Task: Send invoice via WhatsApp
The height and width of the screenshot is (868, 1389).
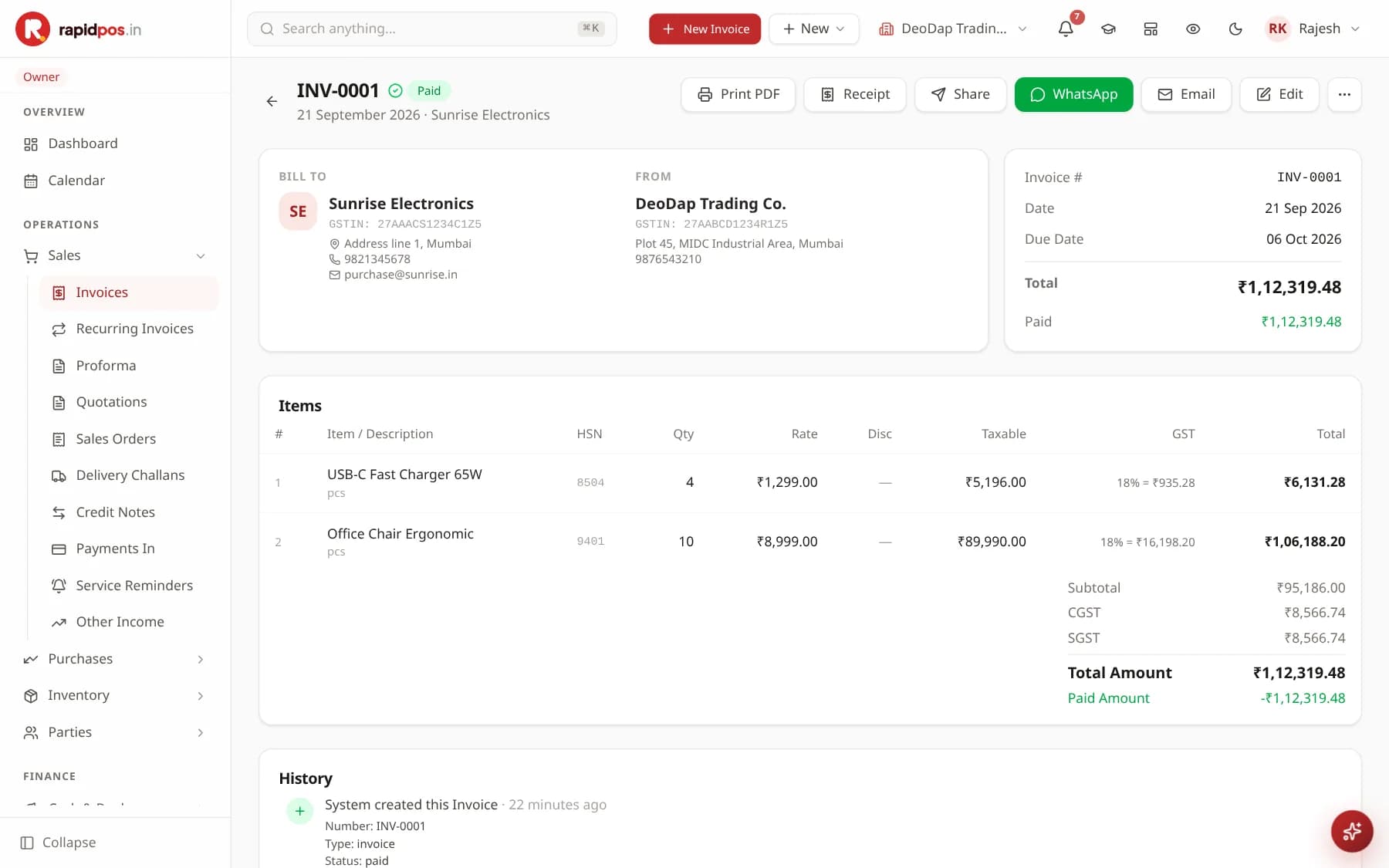Action: pyautogui.click(x=1073, y=94)
